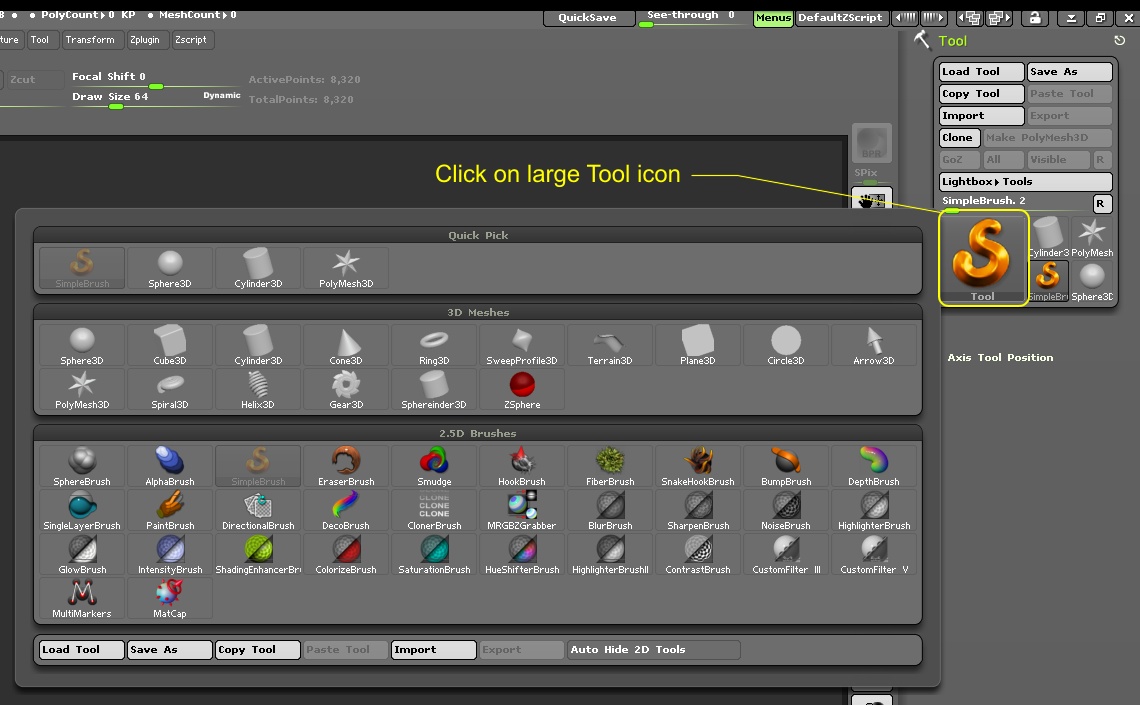The image size is (1140, 705).
Task: Adjust the Focal Shift slider
Action: [x=156, y=80]
